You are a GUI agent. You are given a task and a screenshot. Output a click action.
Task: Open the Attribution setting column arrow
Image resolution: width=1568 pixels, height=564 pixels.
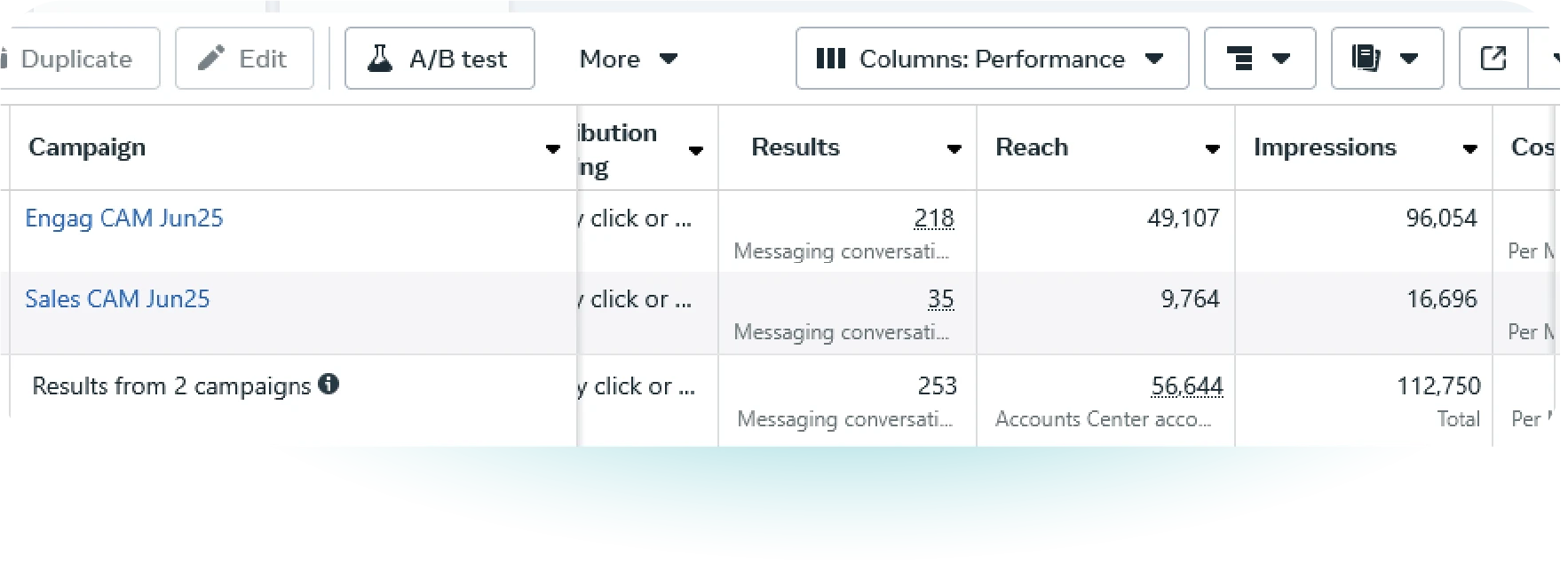pyautogui.click(x=696, y=151)
